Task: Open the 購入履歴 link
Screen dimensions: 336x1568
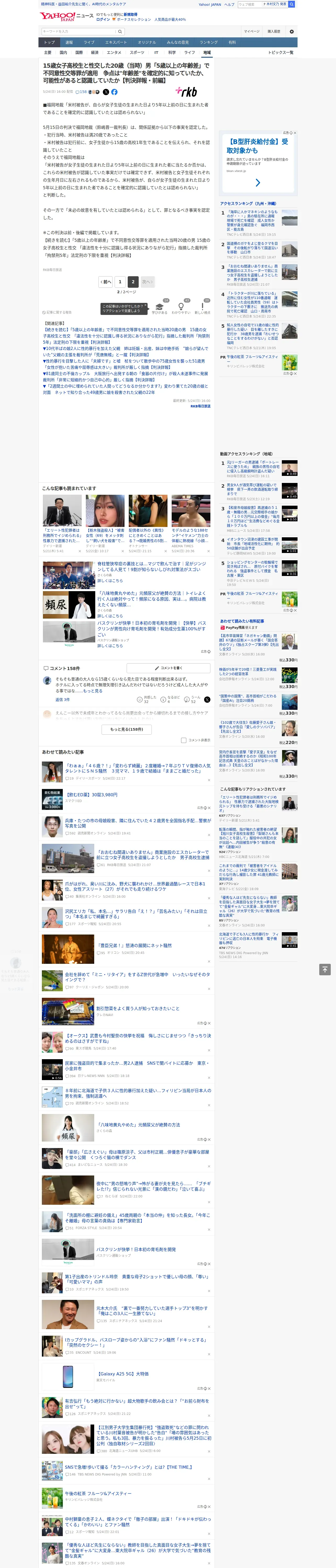Action: coord(274,32)
